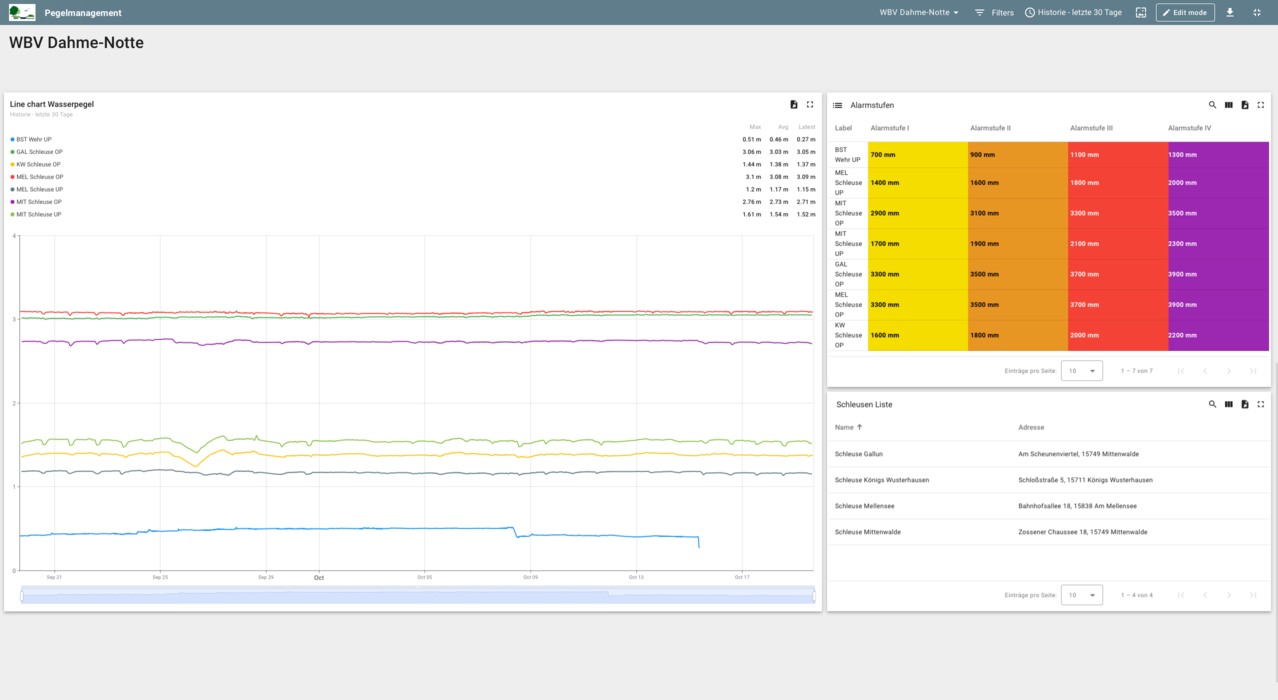
Task: Enter Edit mode
Action: [x=1185, y=13]
